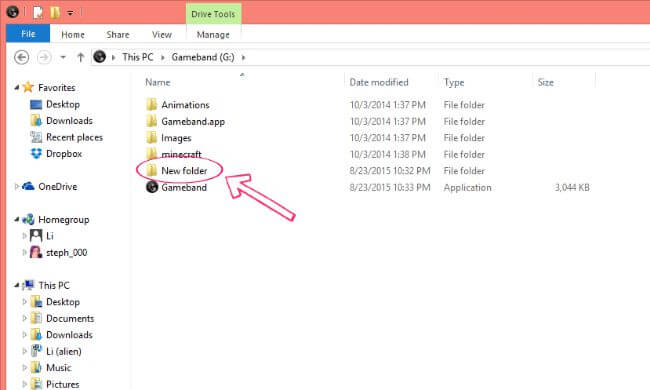
Task: Click the Gameband application name
Action: tap(184, 187)
